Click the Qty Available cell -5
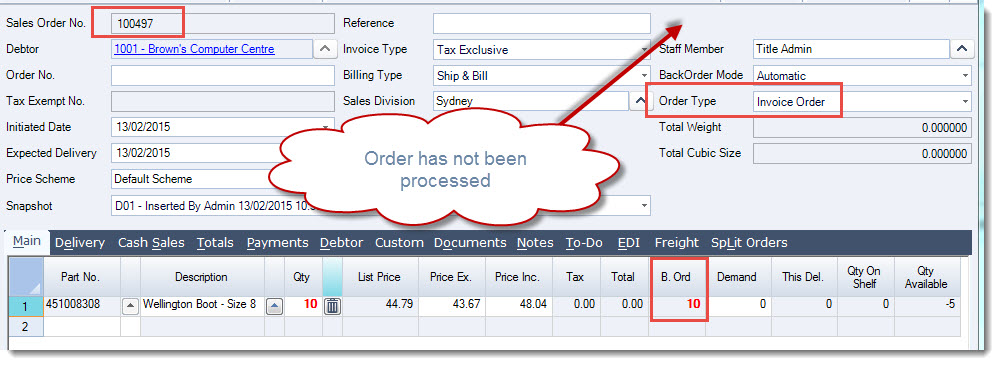This screenshot has height=365, width=999. (x=926, y=306)
